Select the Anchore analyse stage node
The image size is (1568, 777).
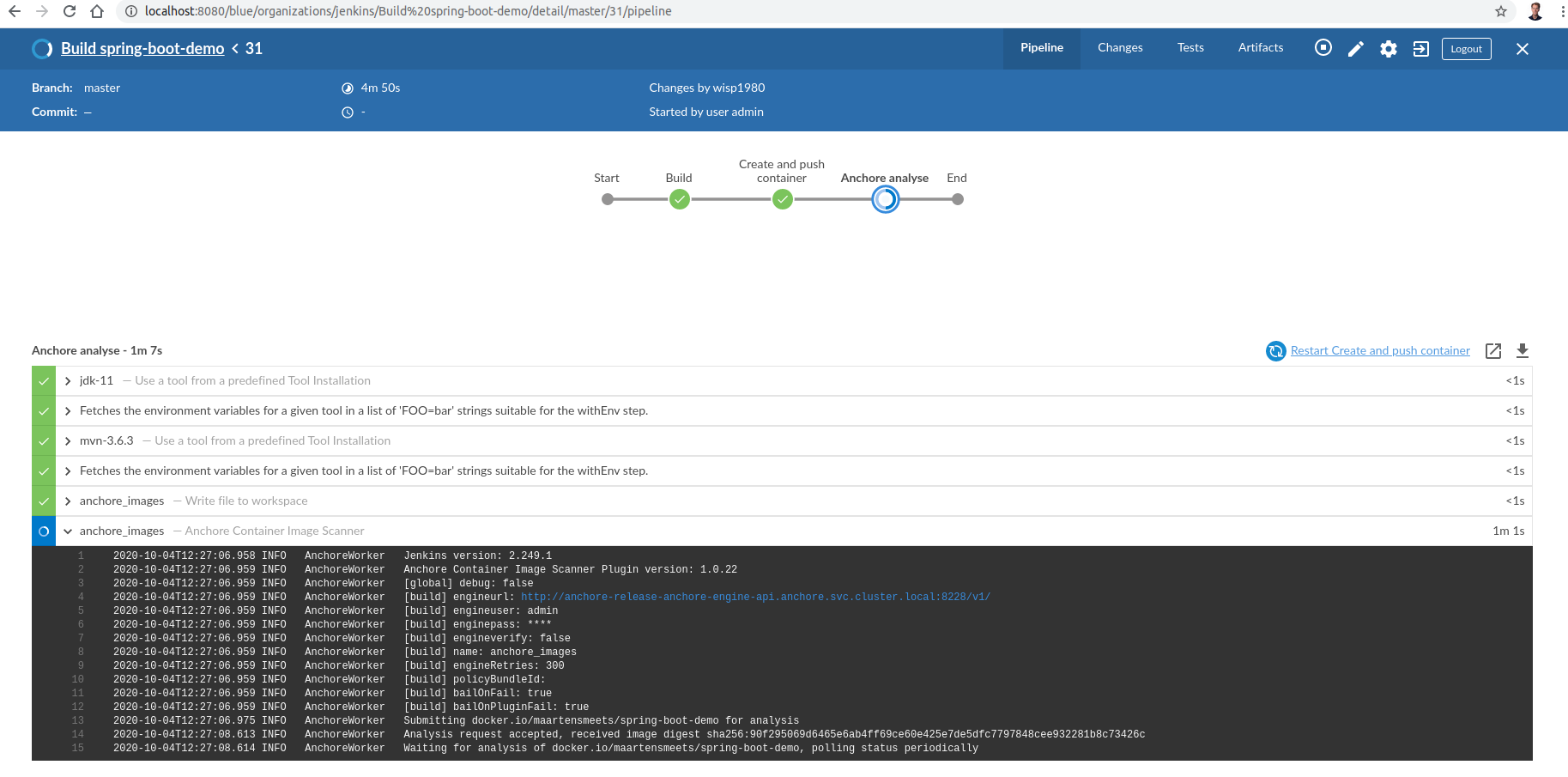(885, 199)
